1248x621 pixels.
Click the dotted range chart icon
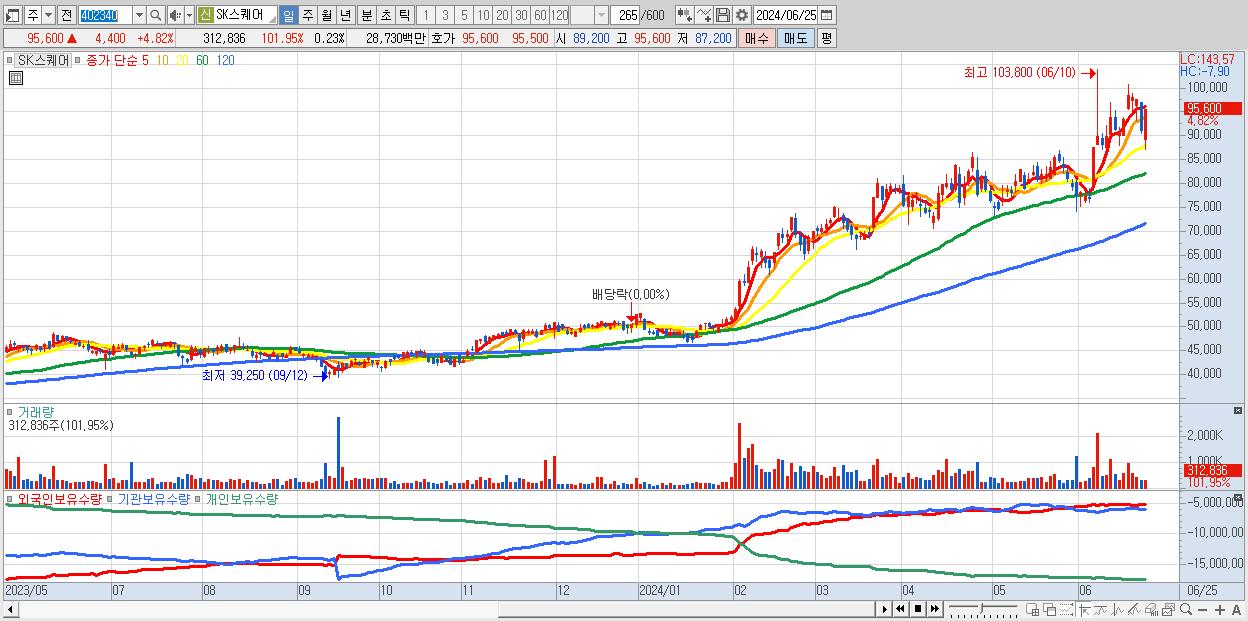click(x=1066, y=609)
